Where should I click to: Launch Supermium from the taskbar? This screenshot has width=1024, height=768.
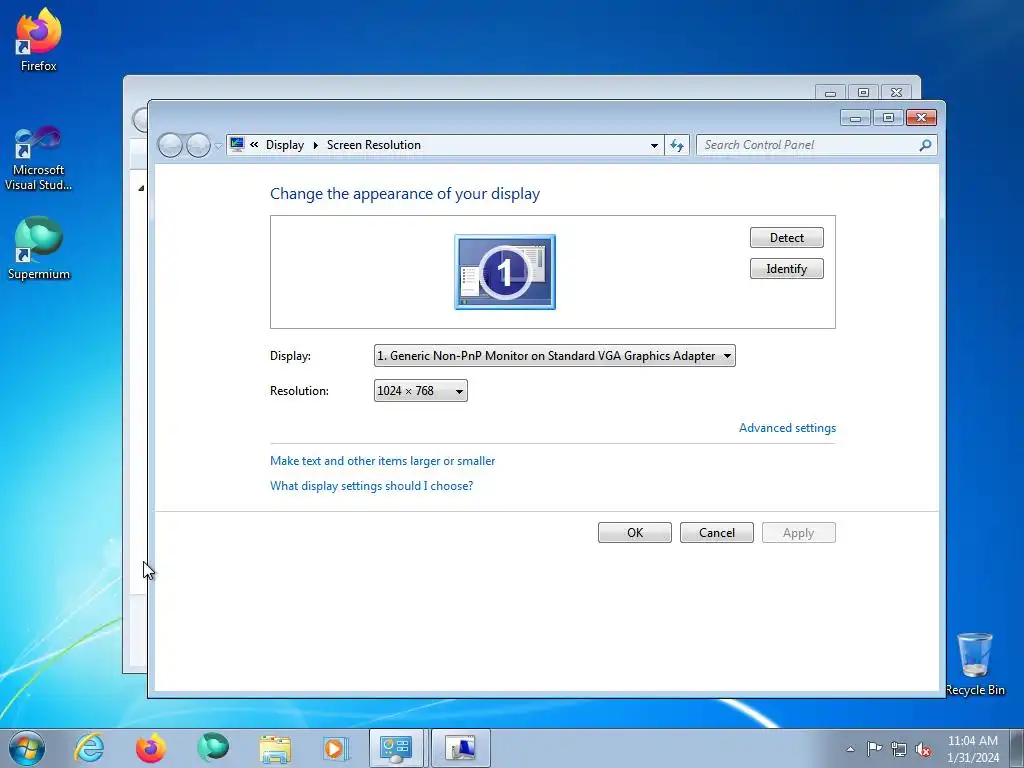pos(213,748)
